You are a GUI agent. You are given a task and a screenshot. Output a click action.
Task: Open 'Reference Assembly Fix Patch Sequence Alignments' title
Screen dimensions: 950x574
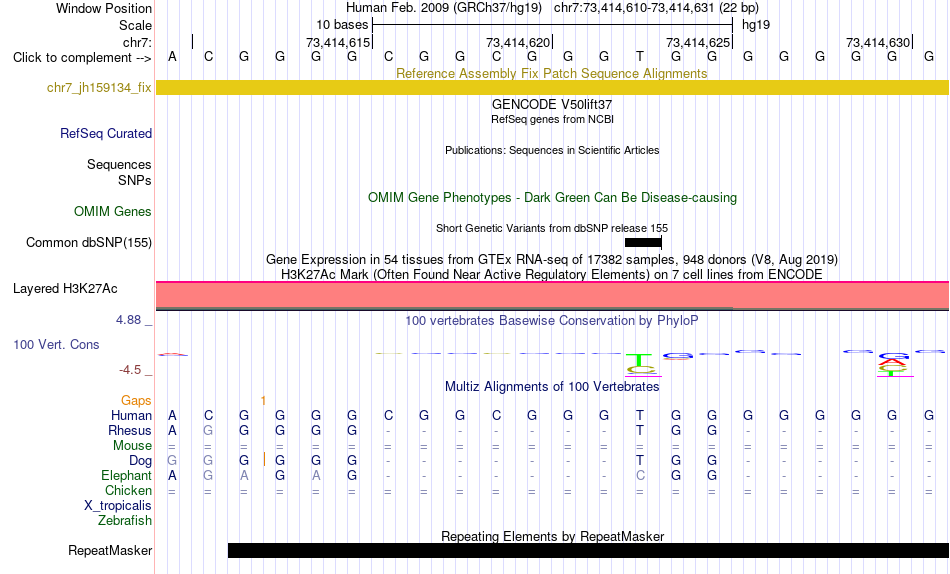551,73
